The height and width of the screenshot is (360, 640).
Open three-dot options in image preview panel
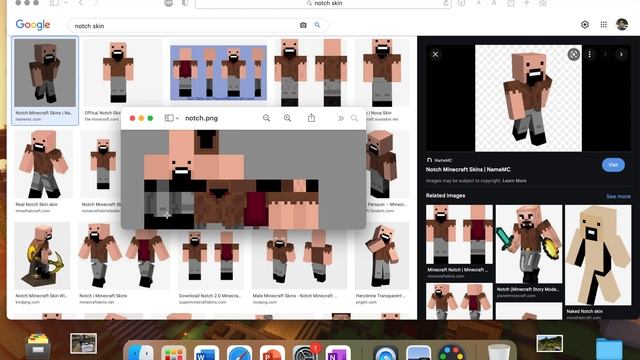(589, 54)
